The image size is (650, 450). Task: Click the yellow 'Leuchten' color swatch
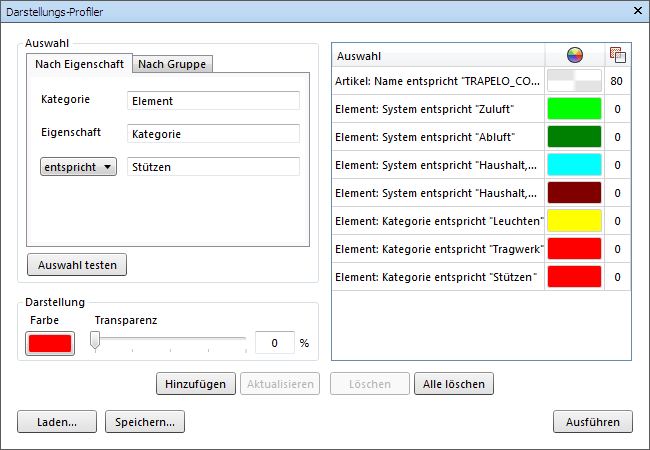574,220
